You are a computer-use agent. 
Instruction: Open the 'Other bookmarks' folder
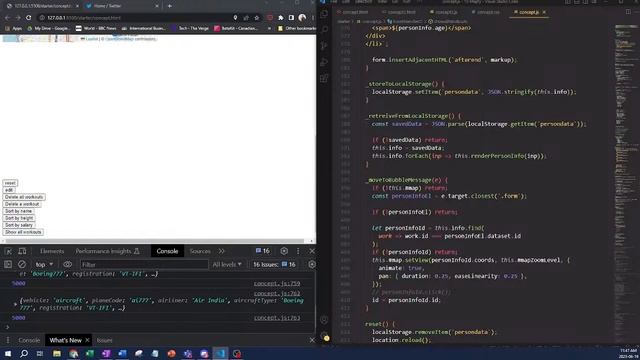click(297, 28)
